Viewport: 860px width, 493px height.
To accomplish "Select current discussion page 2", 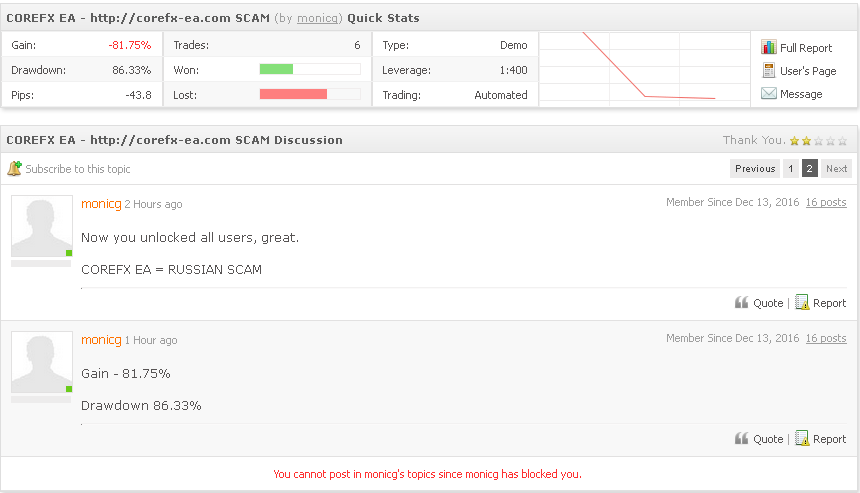I will 810,168.
